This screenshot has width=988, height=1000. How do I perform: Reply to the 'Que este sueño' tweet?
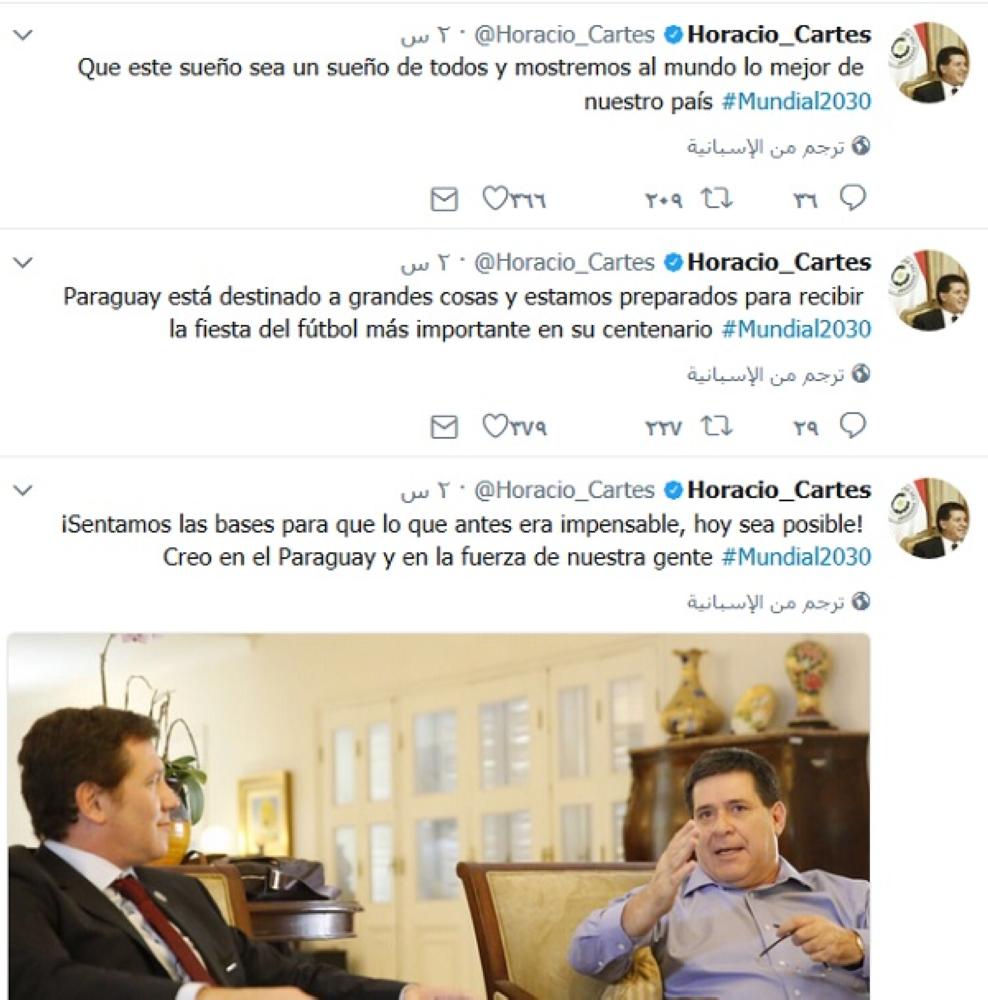[852, 199]
